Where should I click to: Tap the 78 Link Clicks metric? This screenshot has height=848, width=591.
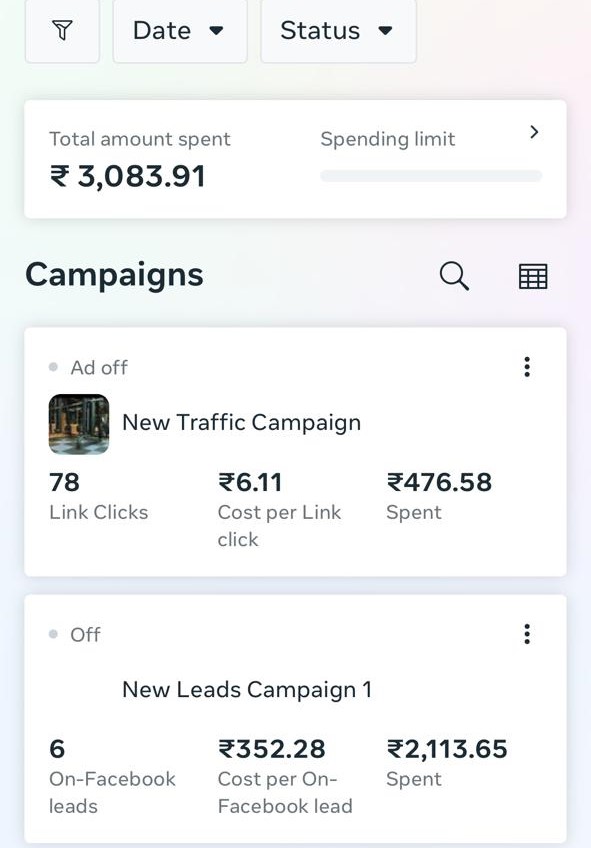98,496
